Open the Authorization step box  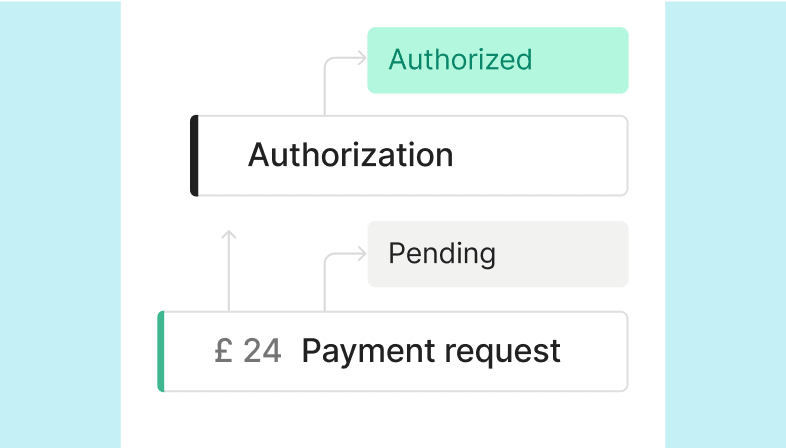click(409, 155)
